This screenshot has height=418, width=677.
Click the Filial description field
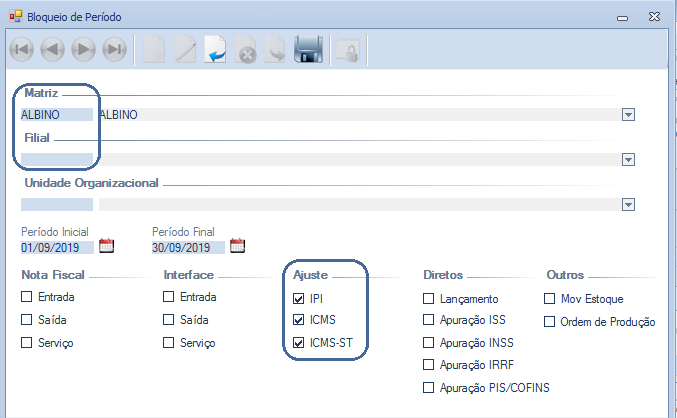360,159
